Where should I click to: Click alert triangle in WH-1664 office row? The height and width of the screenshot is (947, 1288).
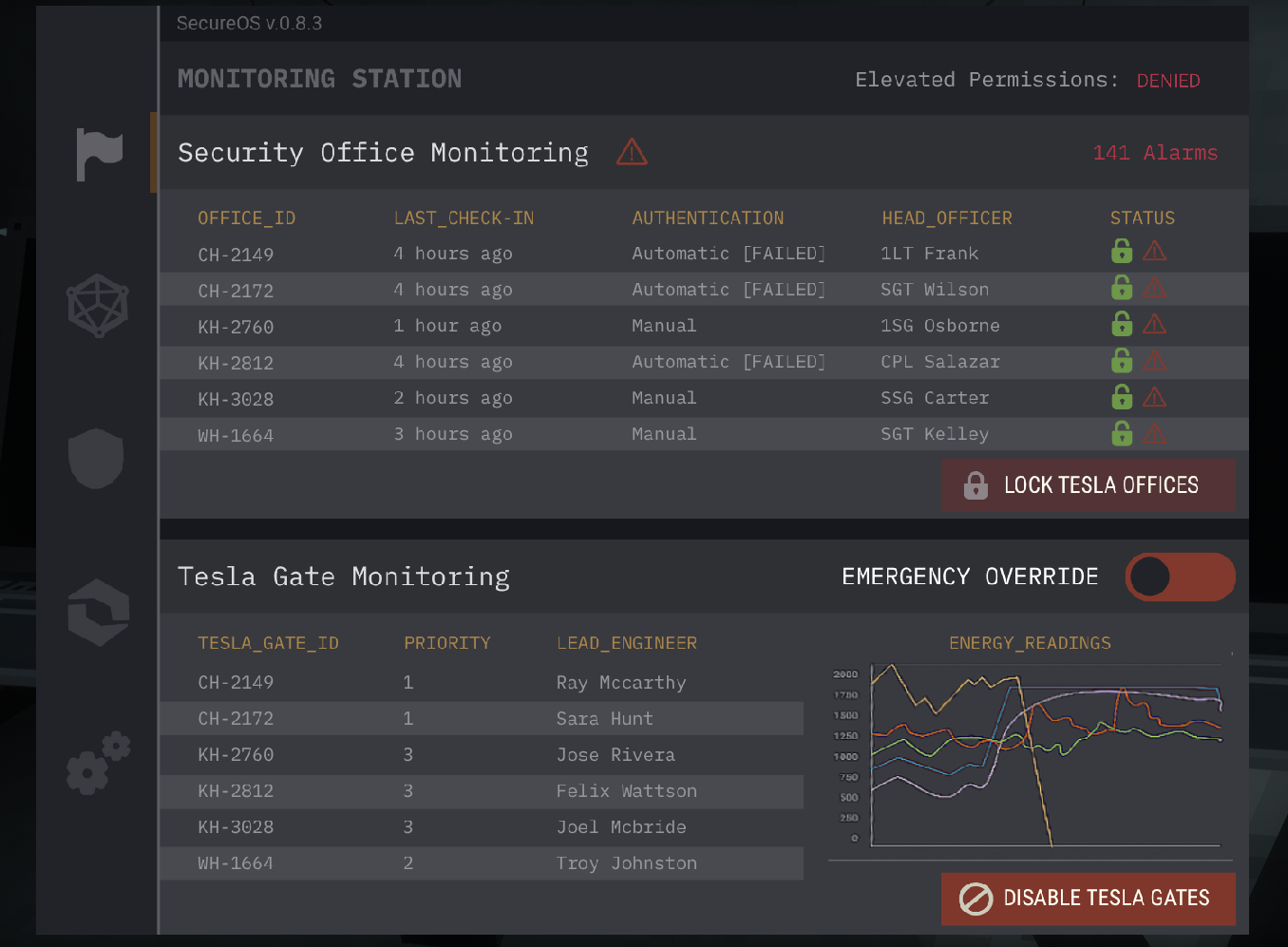[1155, 433]
